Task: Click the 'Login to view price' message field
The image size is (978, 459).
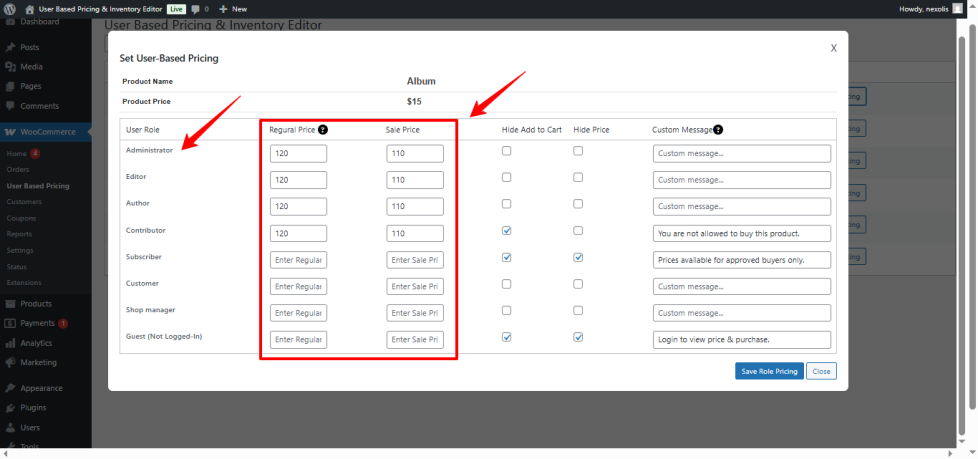Action: tap(742, 340)
